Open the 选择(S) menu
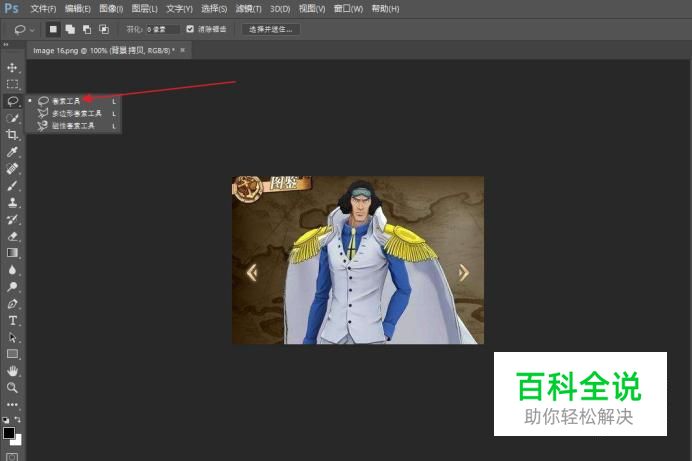Image resolution: width=692 pixels, height=461 pixels. (x=214, y=9)
